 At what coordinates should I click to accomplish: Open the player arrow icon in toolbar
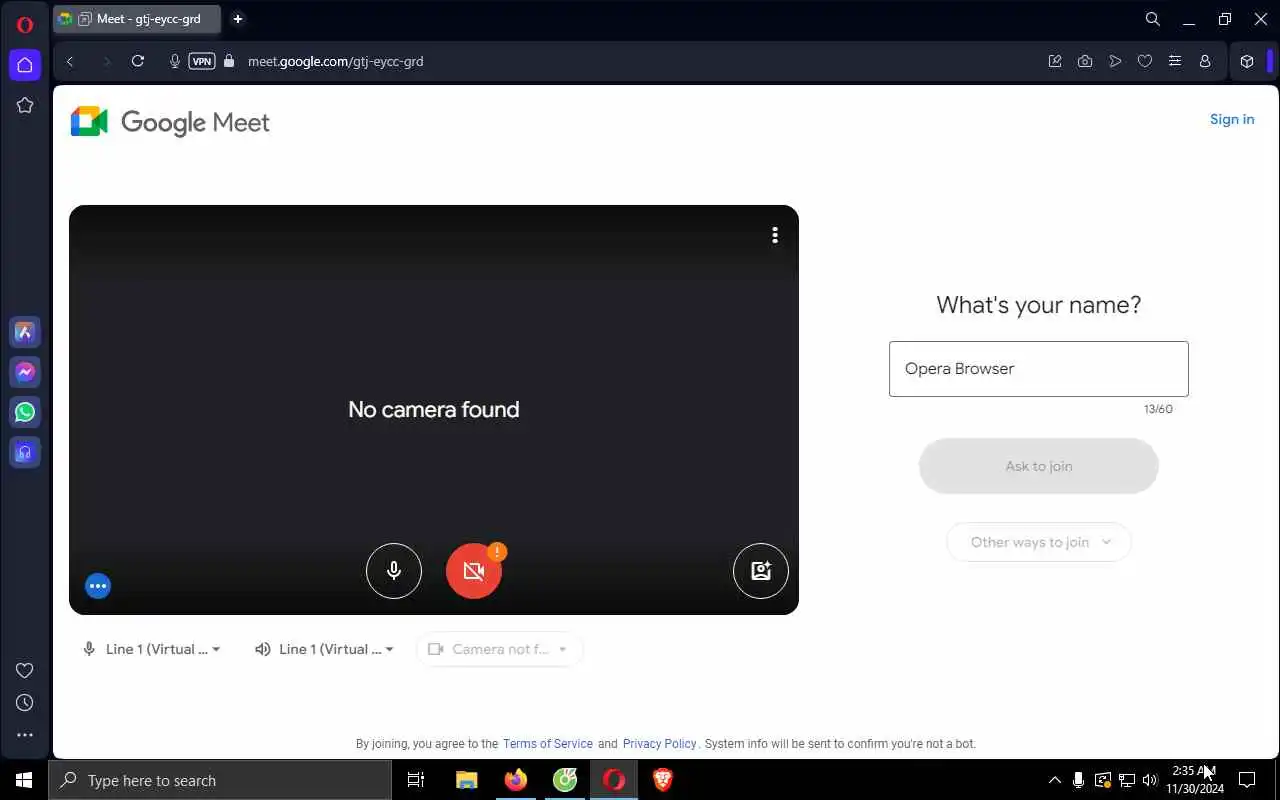click(1115, 61)
